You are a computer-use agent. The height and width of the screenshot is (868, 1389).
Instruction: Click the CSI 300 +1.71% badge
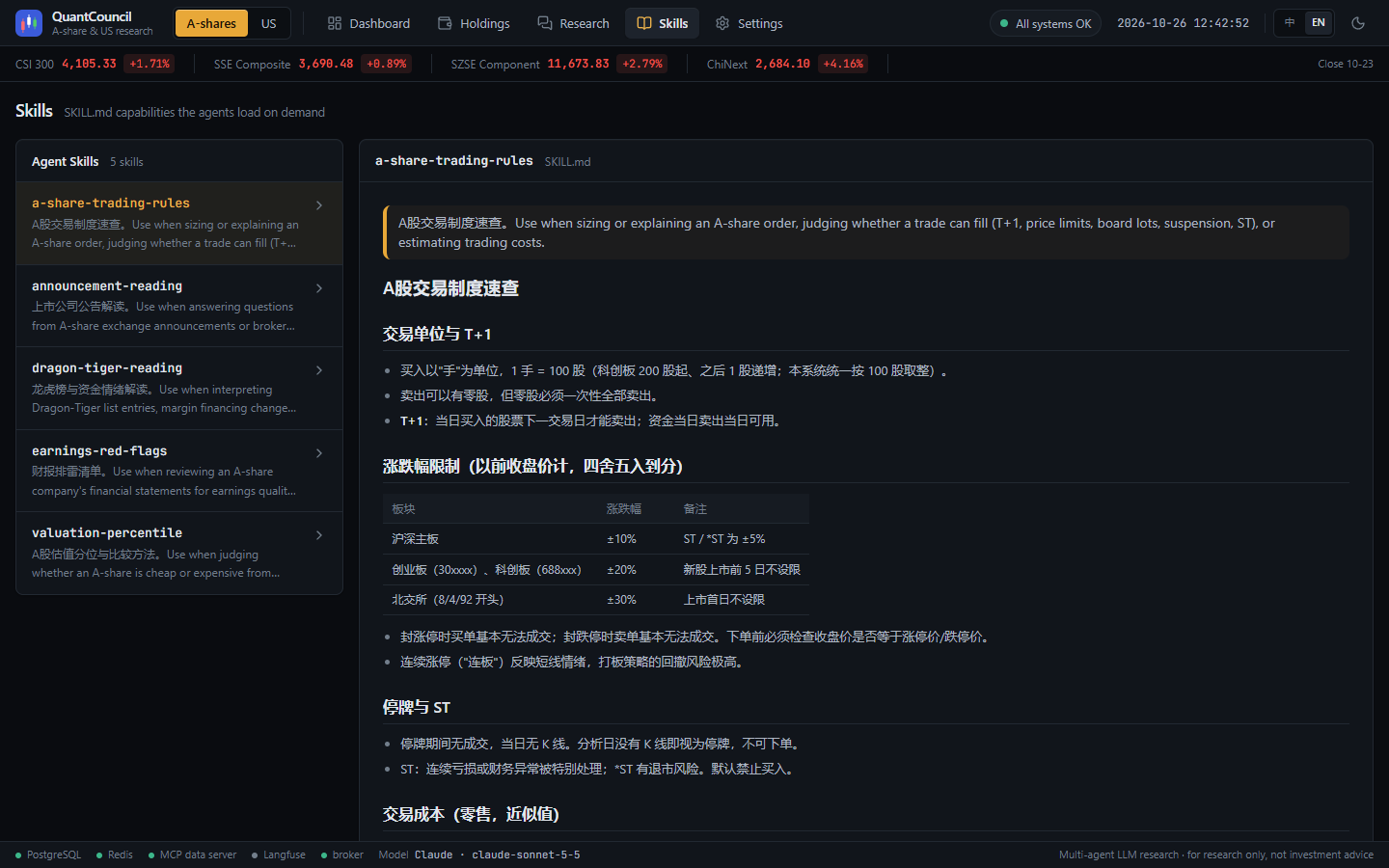[x=150, y=64]
